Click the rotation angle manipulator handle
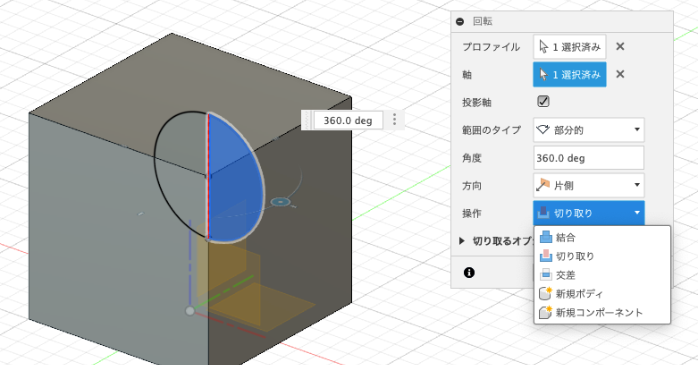The width and height of the screenshot is (698, 365). 280,202
